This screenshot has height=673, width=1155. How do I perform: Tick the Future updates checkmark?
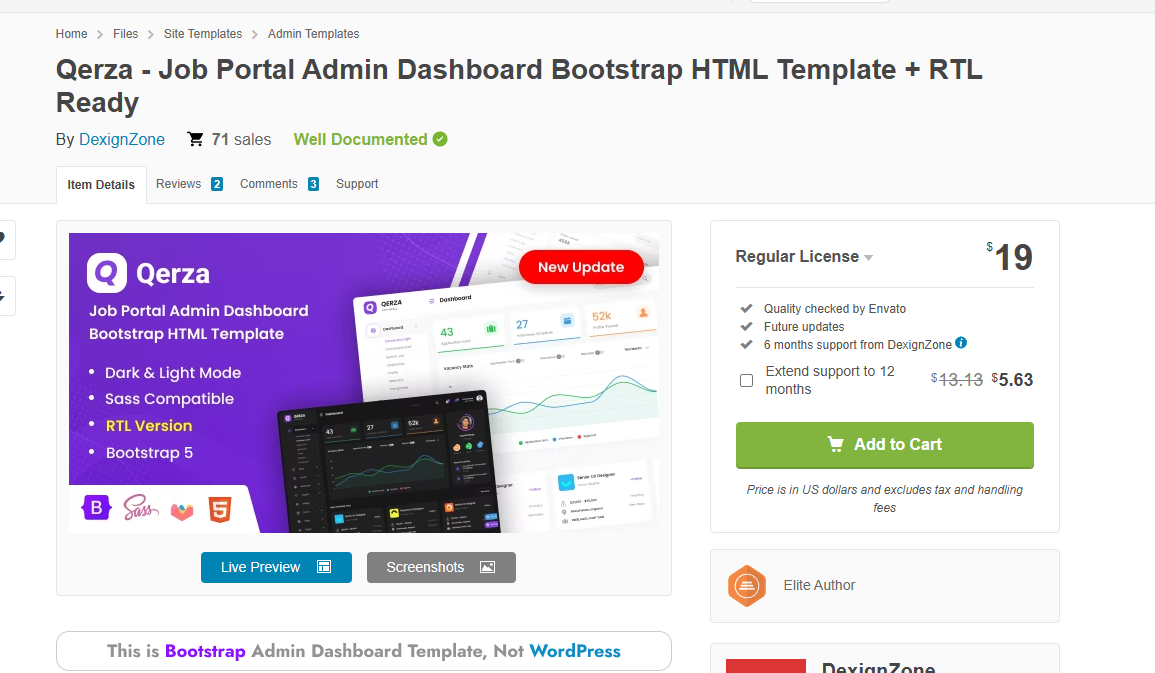pyautogui.click(x=747, y=326)
